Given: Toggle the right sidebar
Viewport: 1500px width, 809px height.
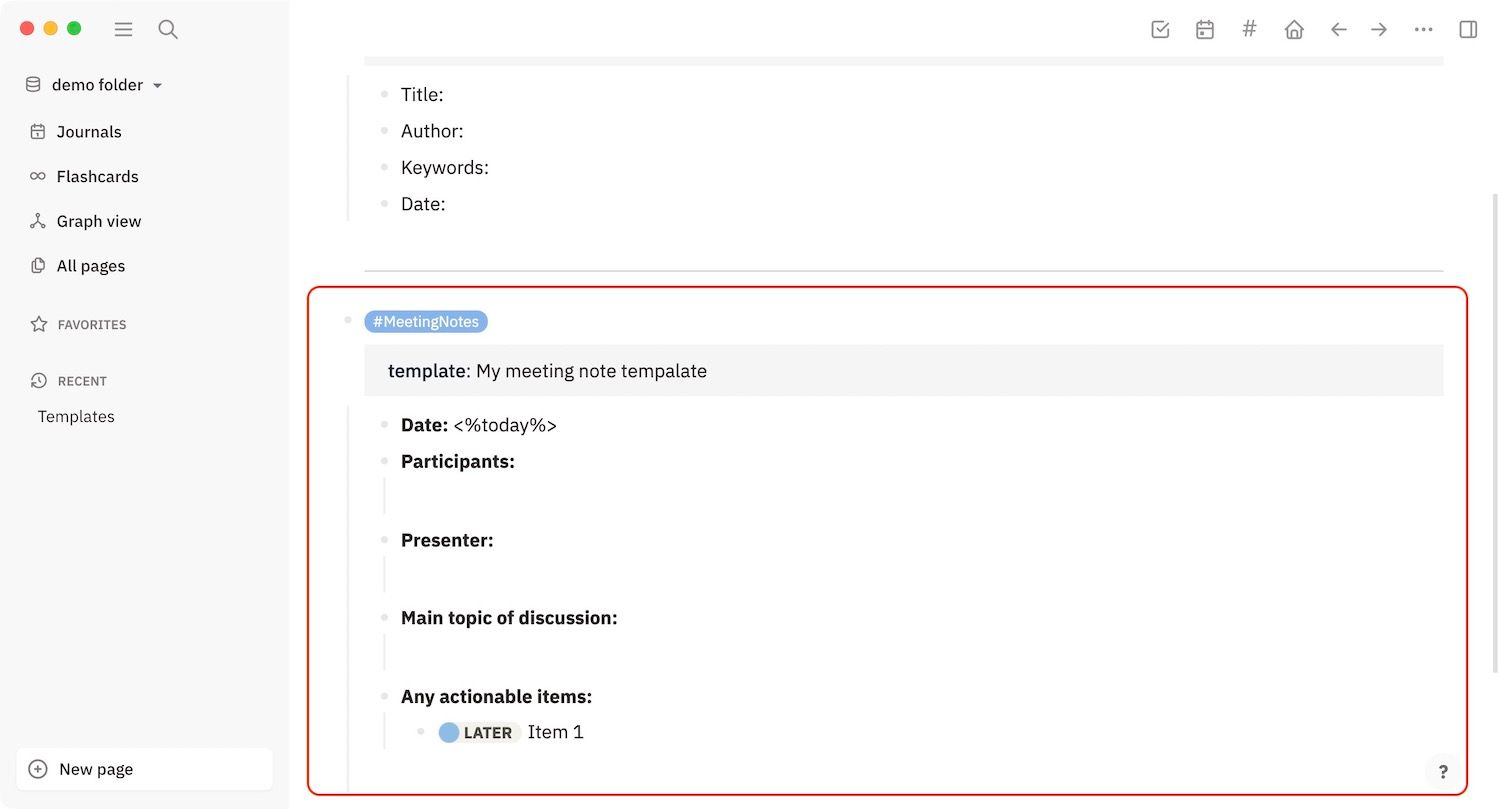Looking at the screenshot, I should coord(1468,29).
